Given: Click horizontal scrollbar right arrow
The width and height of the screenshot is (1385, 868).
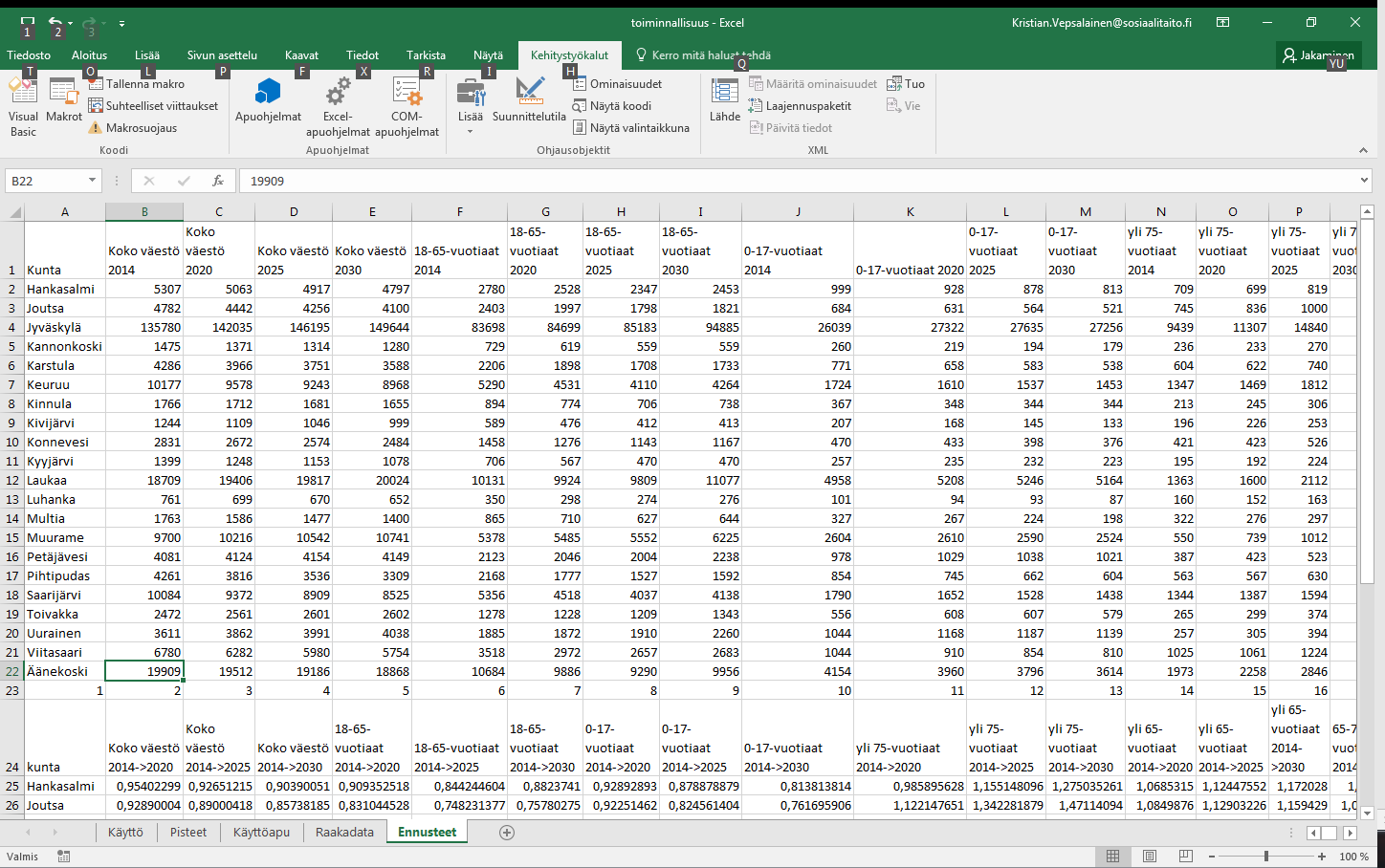Looking at the screenshot, I should coord(1348,833).
